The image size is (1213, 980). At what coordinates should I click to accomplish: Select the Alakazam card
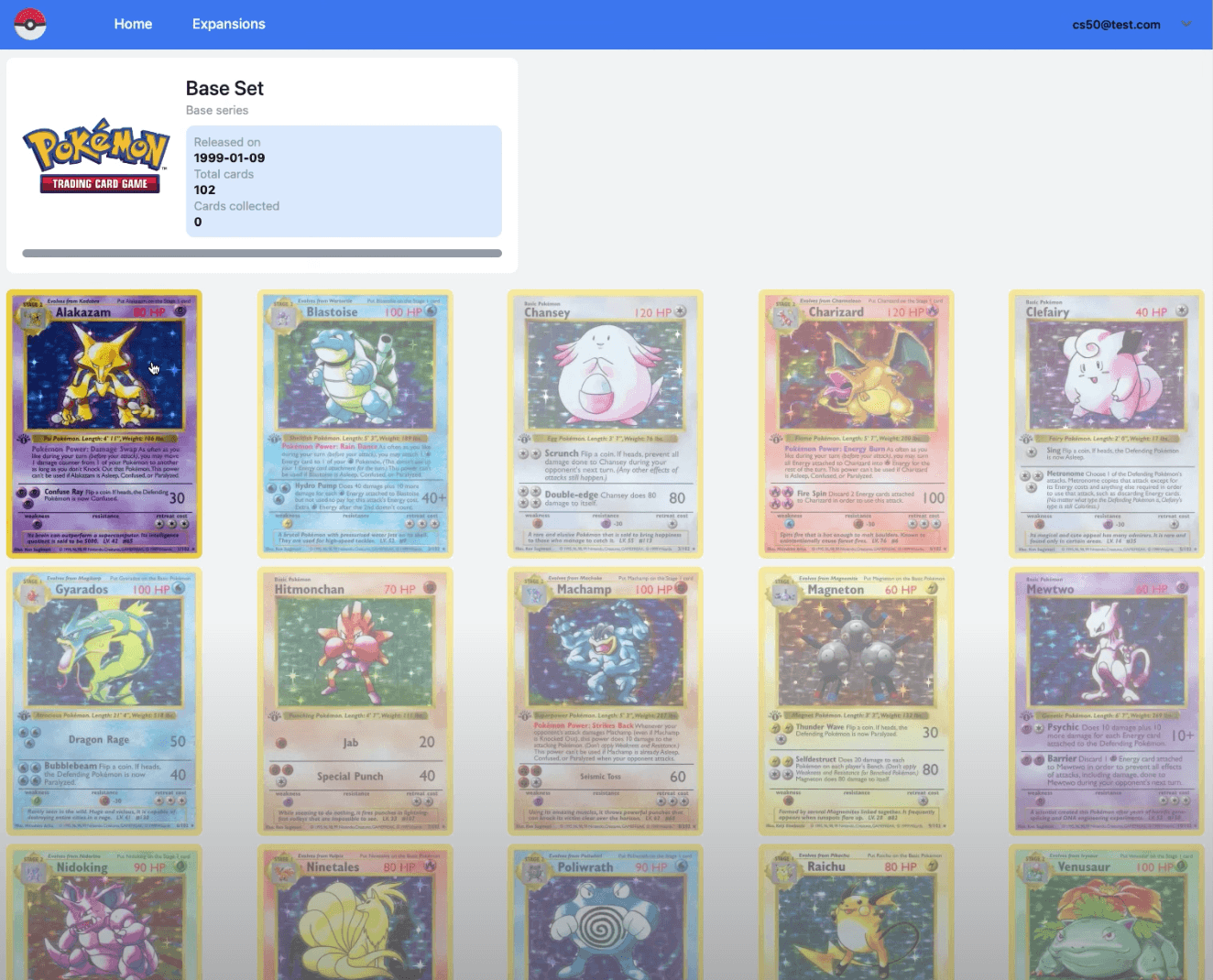[104, 424]
